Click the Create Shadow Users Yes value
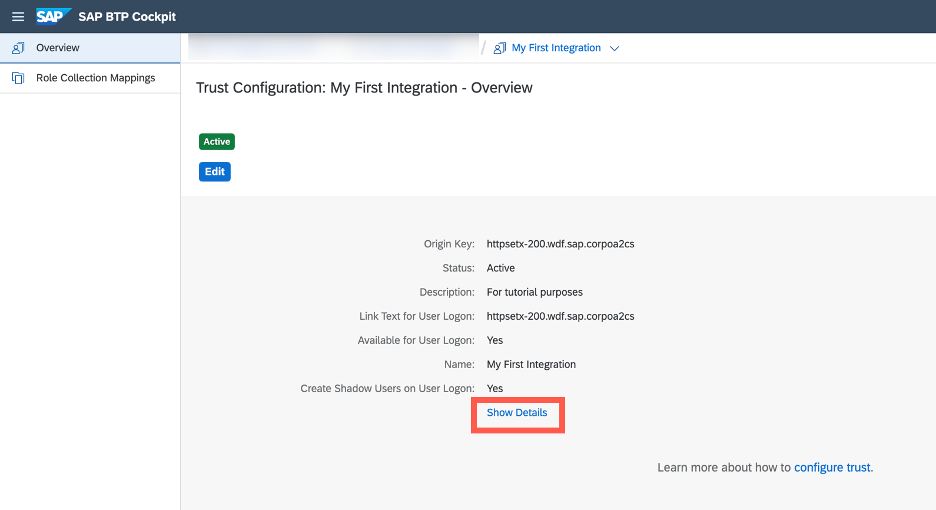936x510 pixels. 495,388
